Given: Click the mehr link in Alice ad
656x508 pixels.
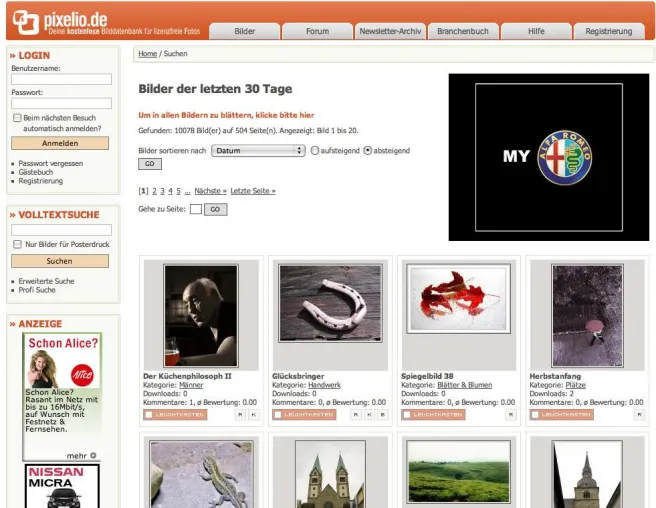Looking at the screenshot, I should [x=77, y=456].
